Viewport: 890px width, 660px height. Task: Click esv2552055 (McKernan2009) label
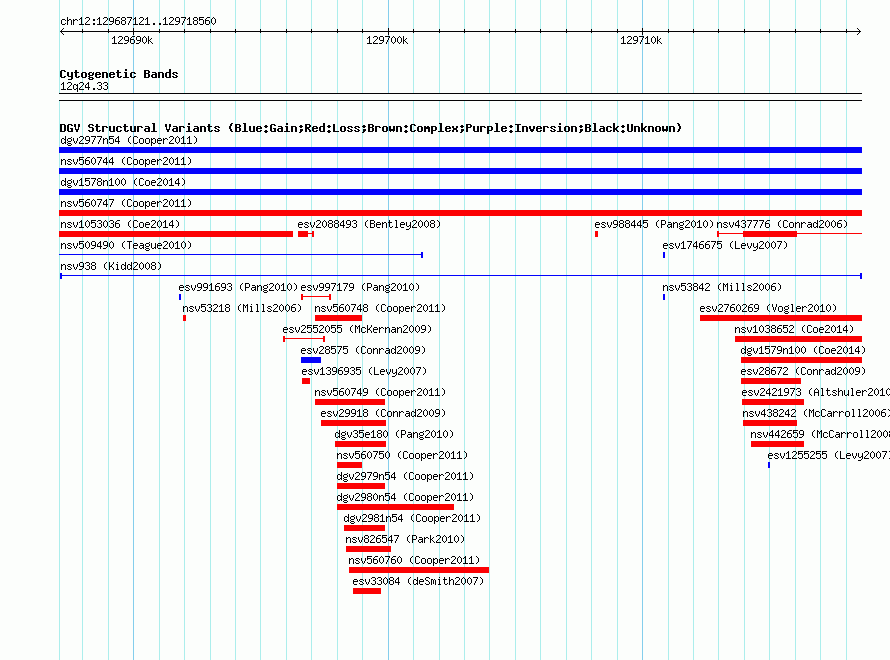[357, 329]
